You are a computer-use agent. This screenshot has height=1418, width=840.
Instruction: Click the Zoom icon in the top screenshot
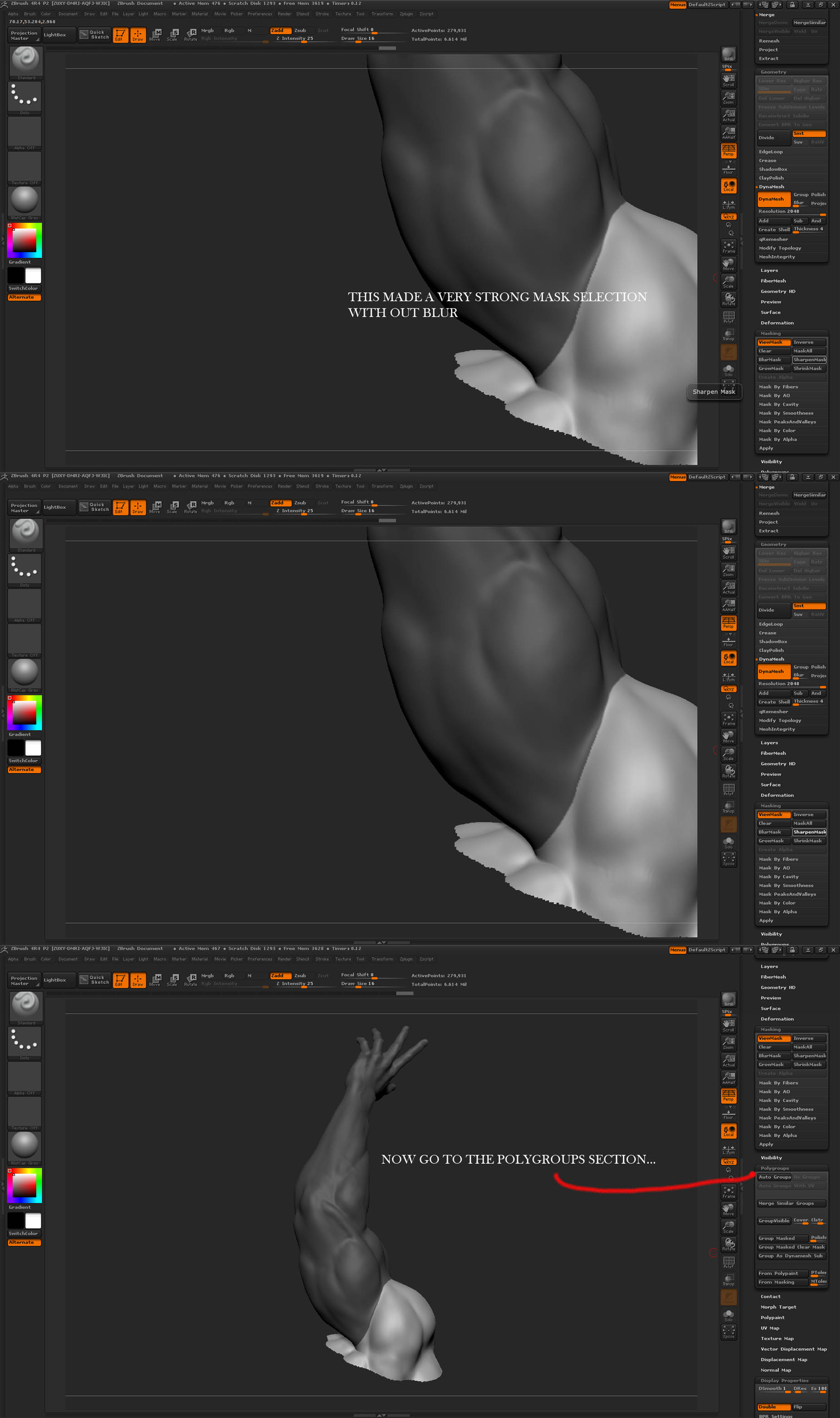728,98
